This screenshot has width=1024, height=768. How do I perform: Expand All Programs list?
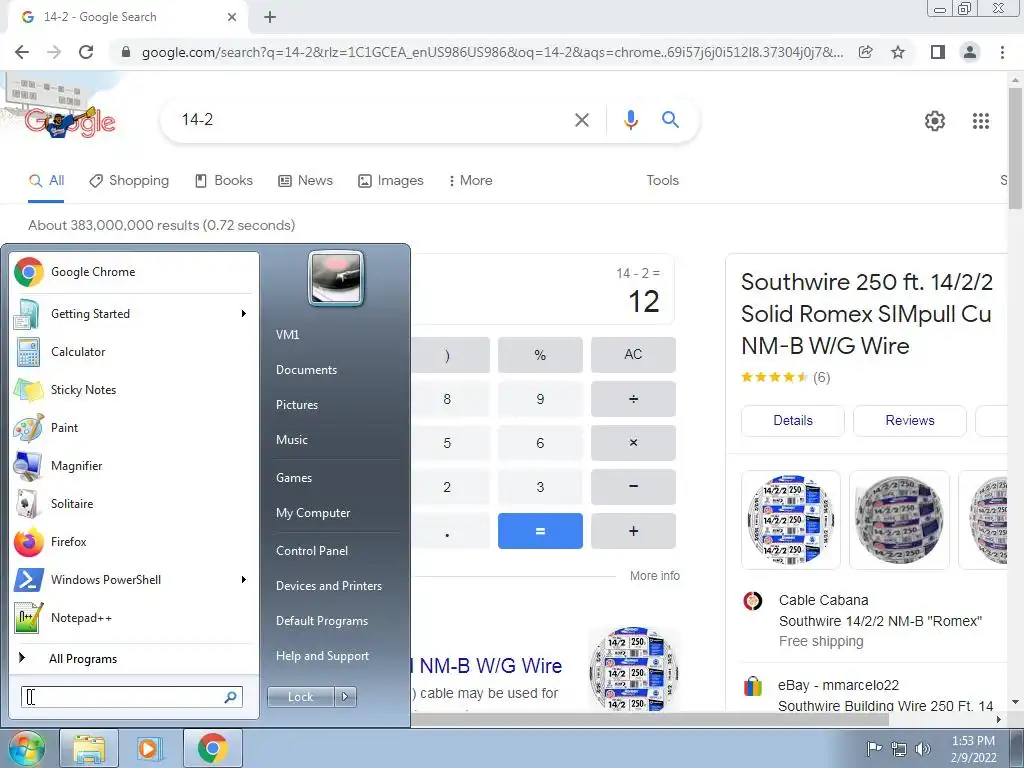(x=134, y=658)
